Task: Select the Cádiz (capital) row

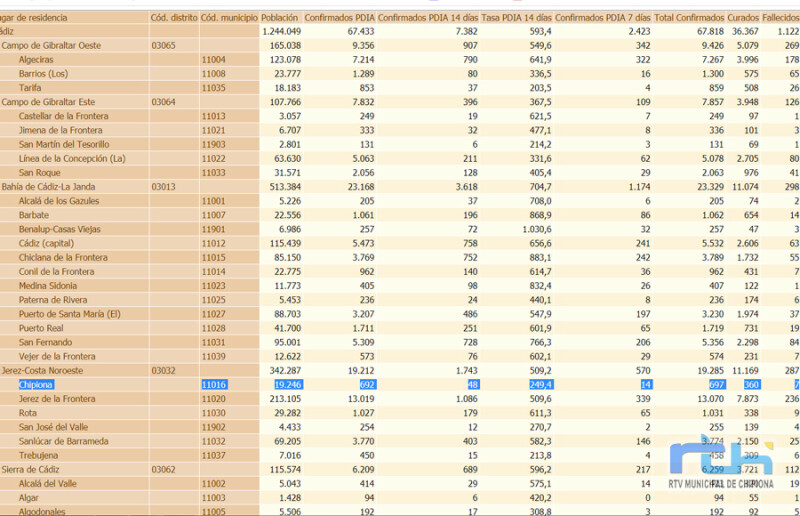Action: (400, 243)
